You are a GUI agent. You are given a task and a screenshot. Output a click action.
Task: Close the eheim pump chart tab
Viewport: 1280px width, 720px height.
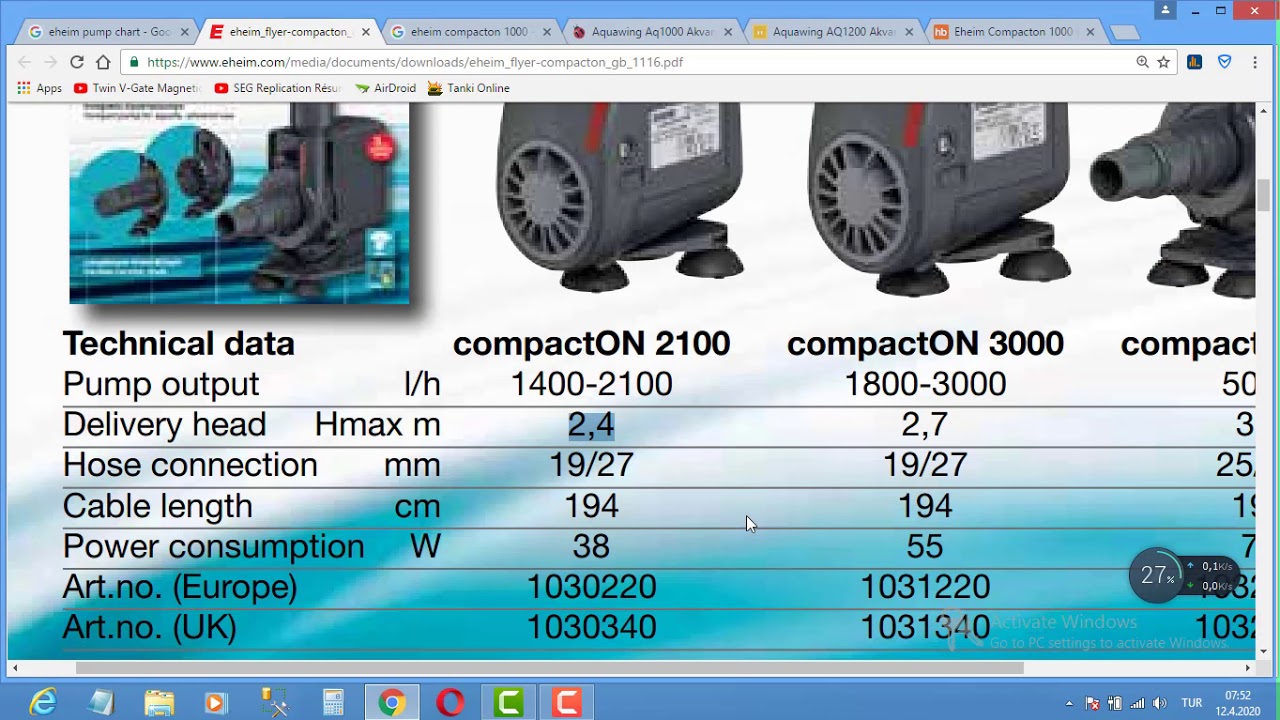184,32
